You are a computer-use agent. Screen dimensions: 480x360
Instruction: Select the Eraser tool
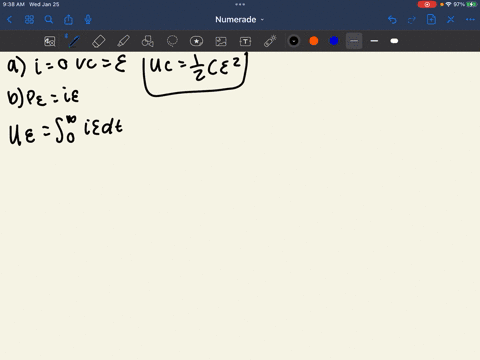click(98, 41)
